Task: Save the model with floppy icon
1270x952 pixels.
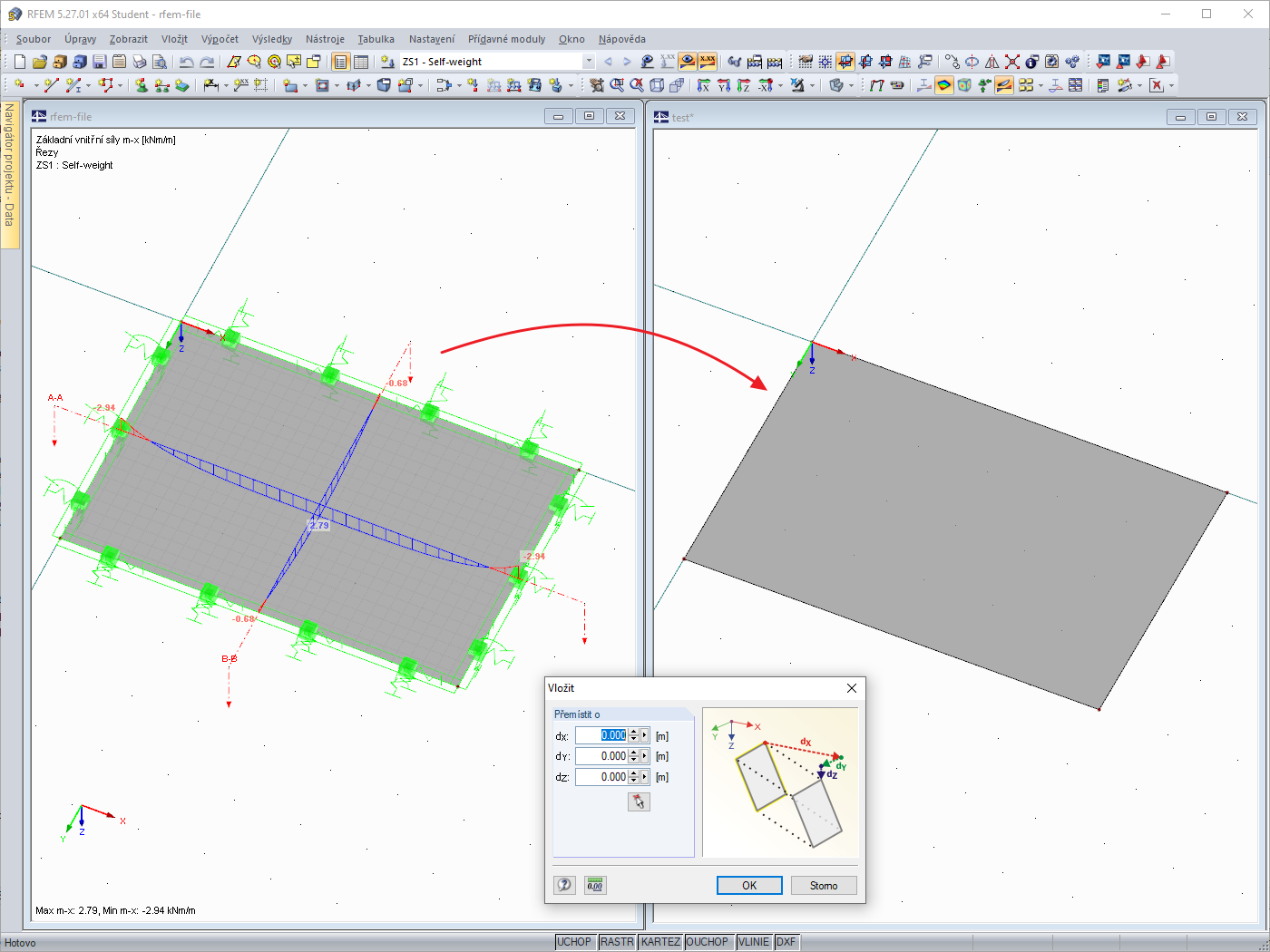Action: [99, 62]
